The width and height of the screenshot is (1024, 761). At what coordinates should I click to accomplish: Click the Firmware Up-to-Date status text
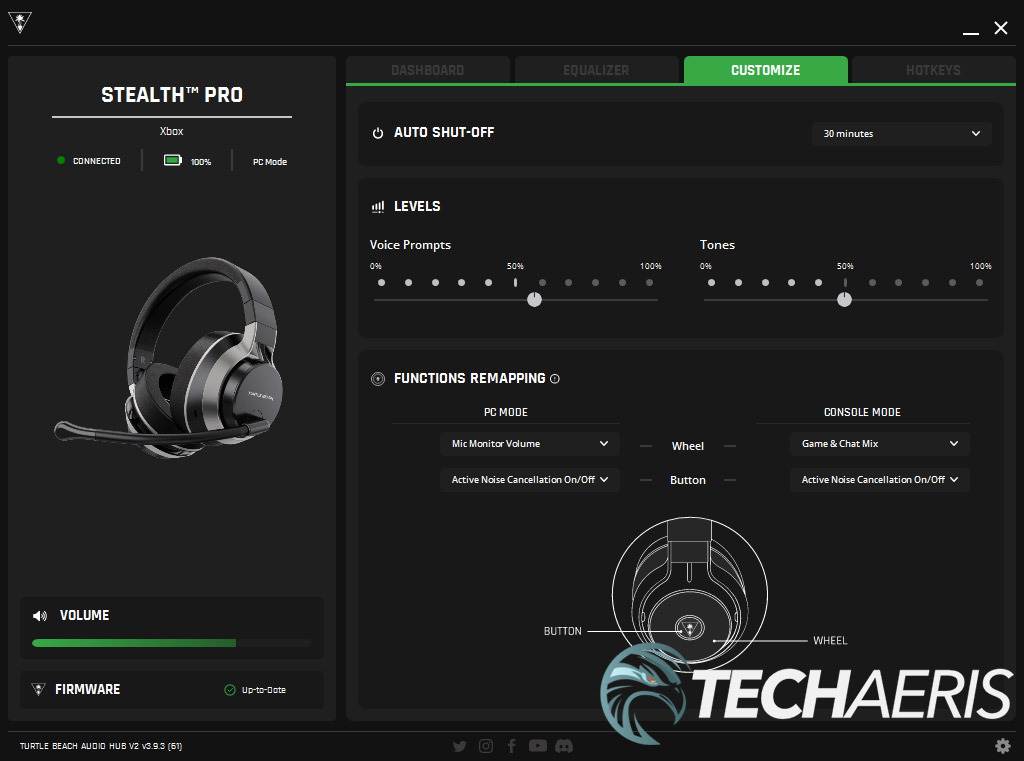point(264,690)
